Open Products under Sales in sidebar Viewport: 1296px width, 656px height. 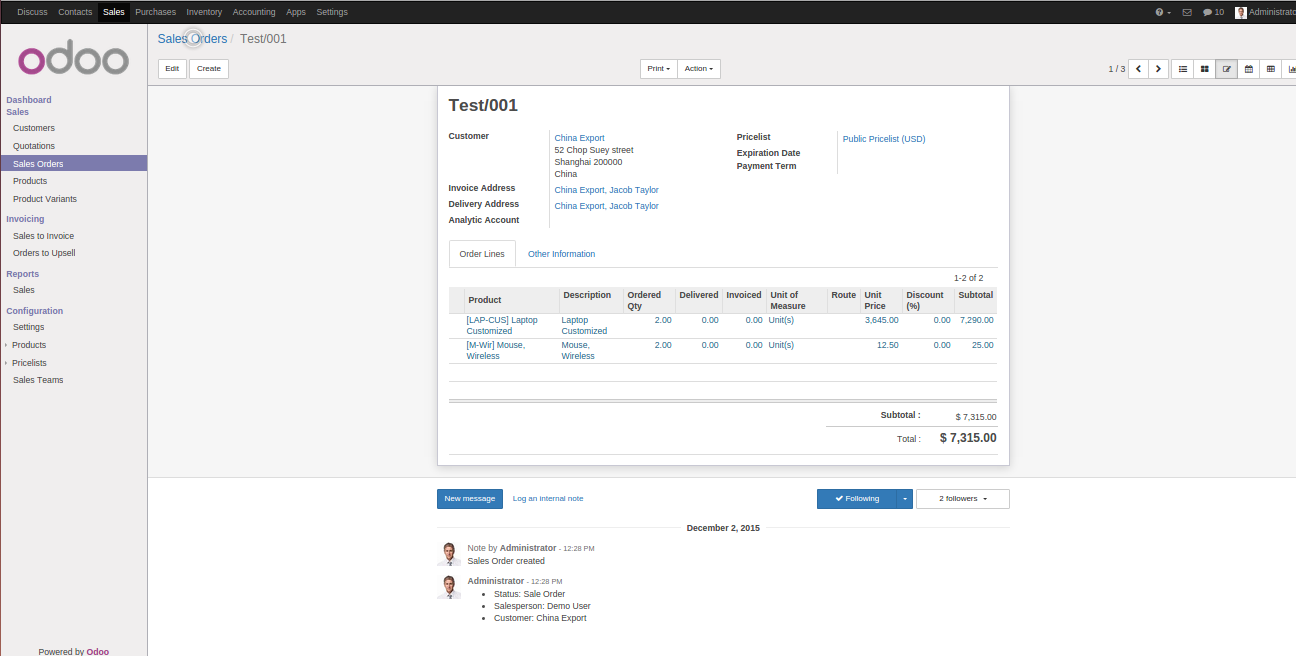coord(30,181)
